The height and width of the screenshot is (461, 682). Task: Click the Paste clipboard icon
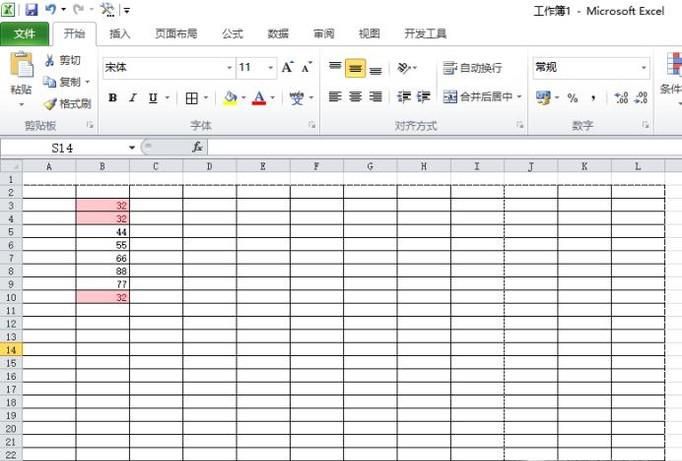pos(21,65)
